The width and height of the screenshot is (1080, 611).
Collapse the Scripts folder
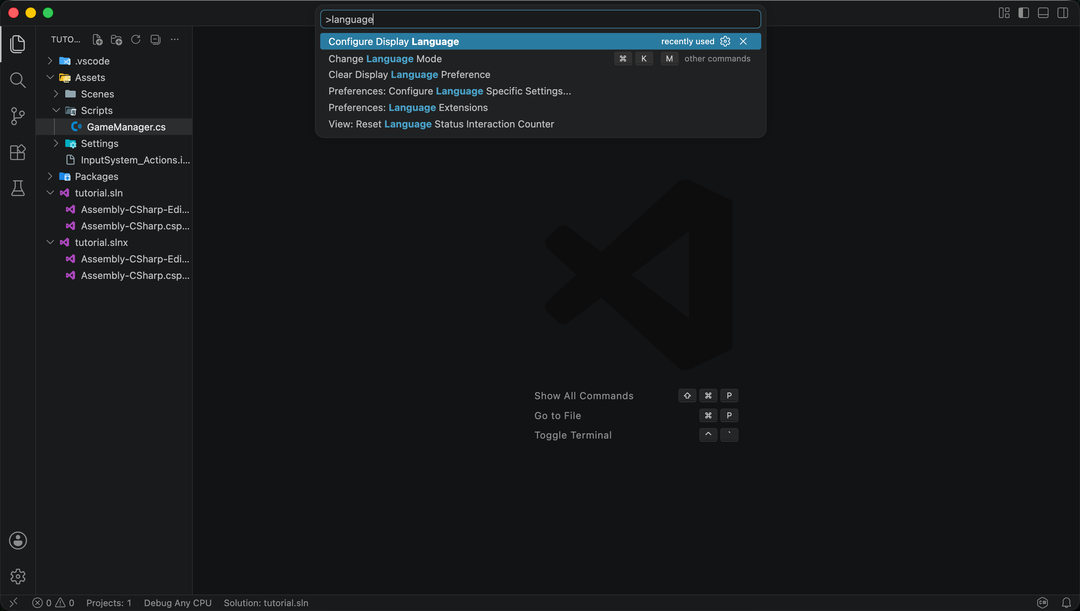point(56,110)
